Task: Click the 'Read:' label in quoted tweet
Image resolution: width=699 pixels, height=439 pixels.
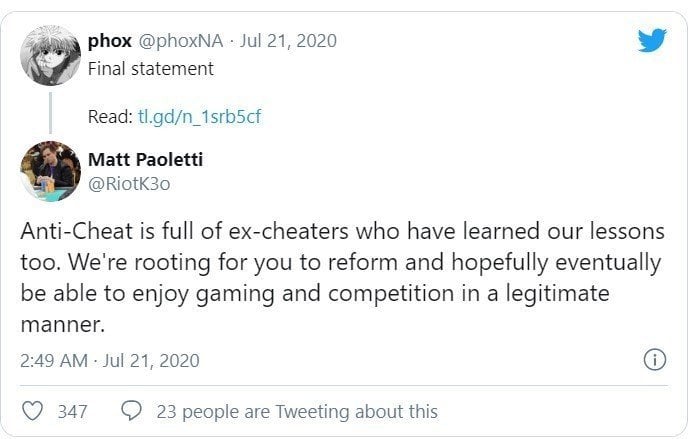Action: [110, 117]
